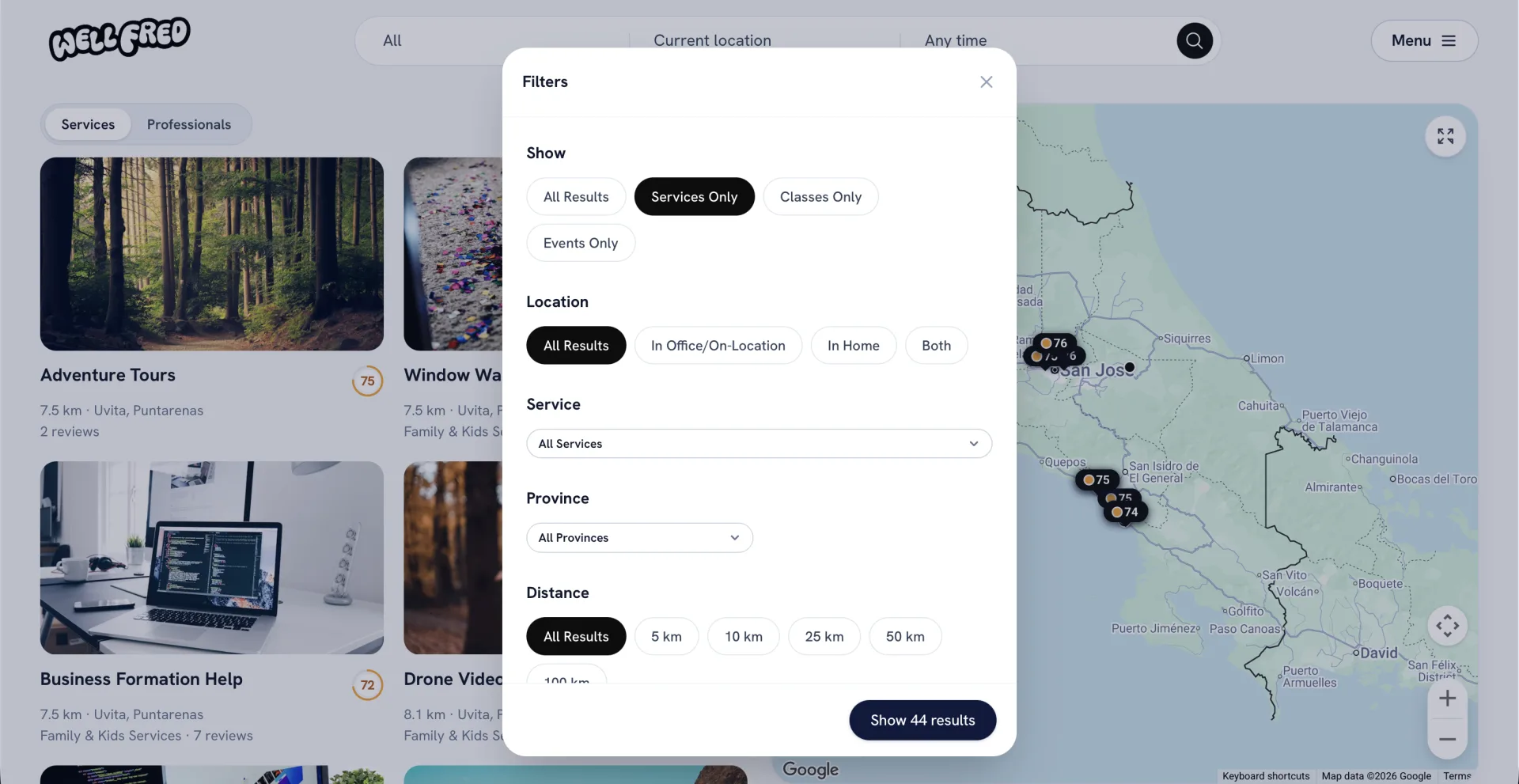
Task: Select 10 km distance
Action: pyautogui.click(x=744, y=637)
